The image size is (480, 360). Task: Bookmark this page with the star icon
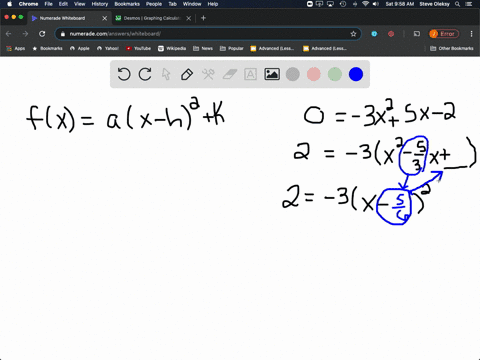point(353,34)
